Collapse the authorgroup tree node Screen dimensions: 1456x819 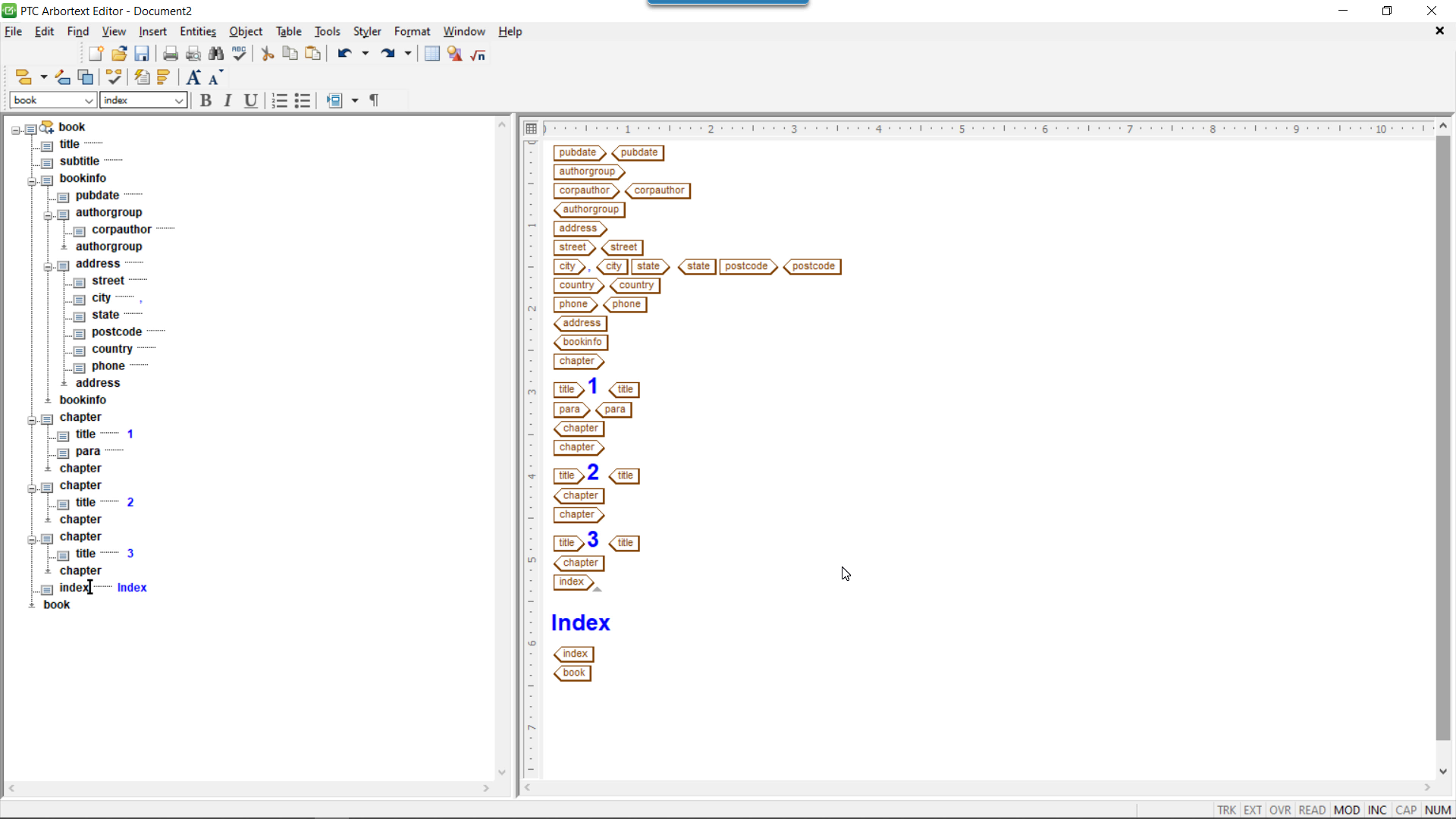[48, 215]
